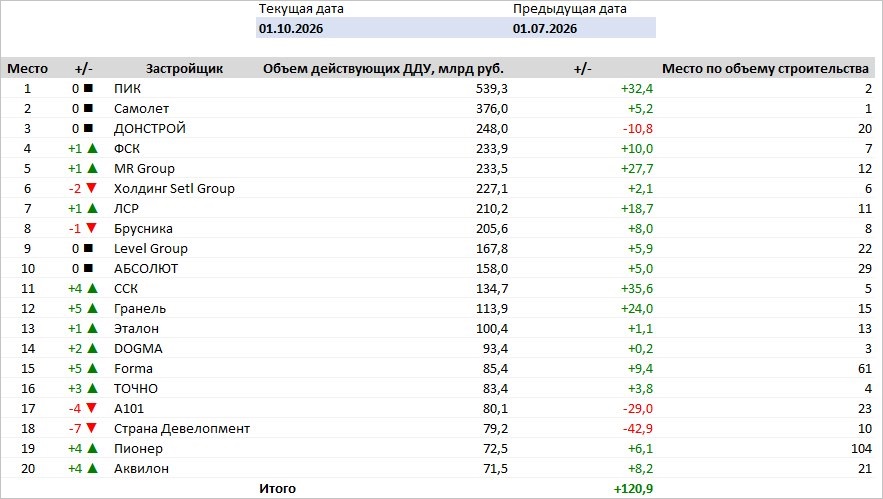Click the black square icon in Level Group row

(x=88, y=248)
